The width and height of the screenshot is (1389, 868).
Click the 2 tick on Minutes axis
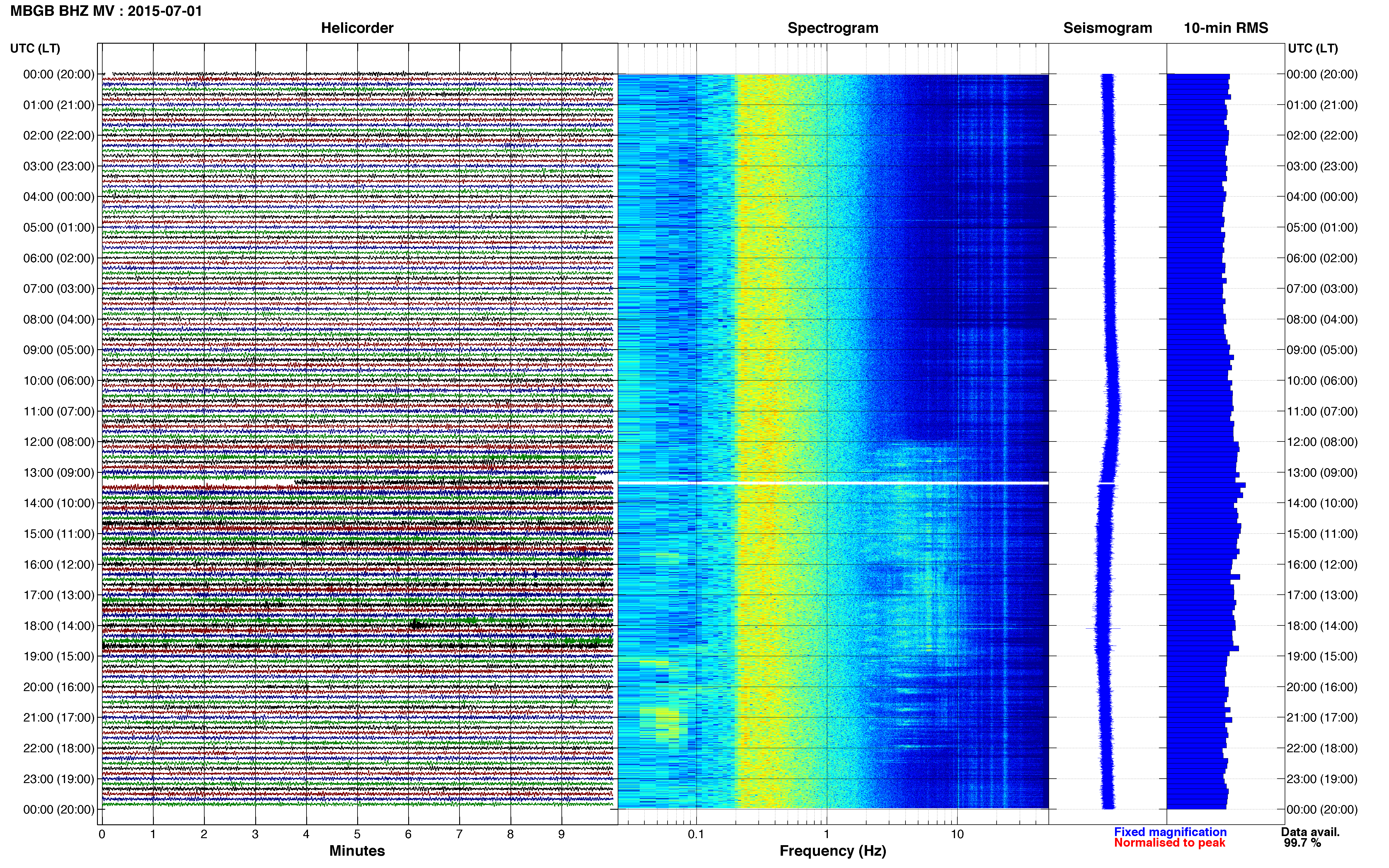click(x=204, y=834)
